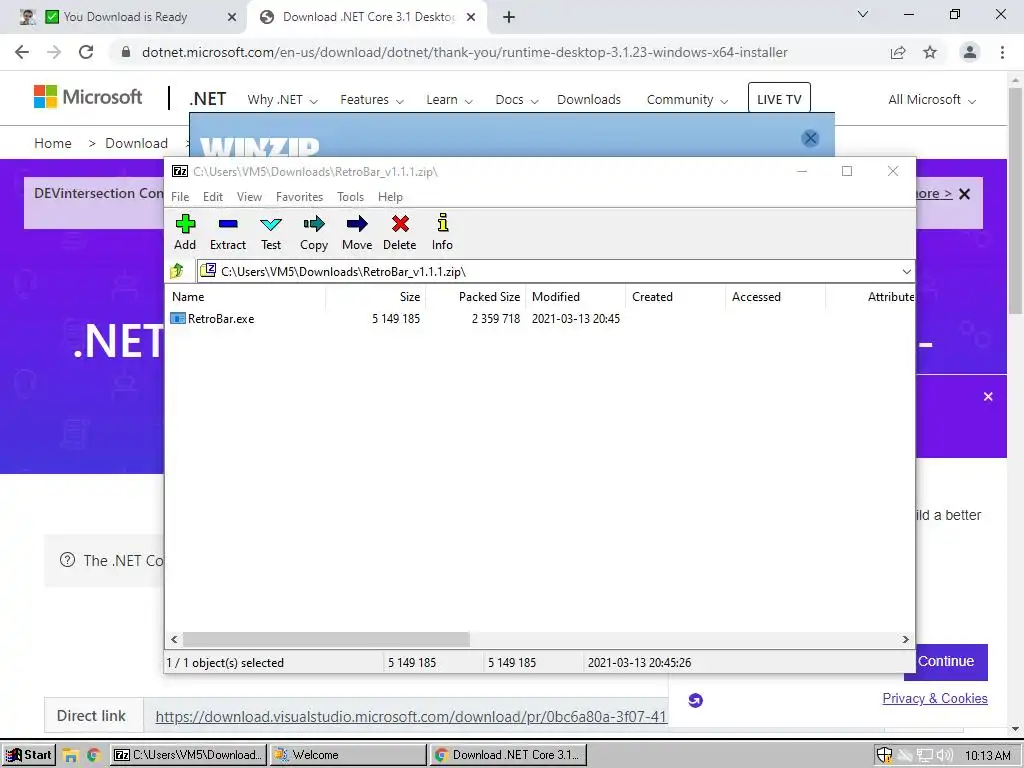Click the 7-Zip horizontal scrollbar thumb
Viewport: 1024px width, 768px height.
[326, 639]
